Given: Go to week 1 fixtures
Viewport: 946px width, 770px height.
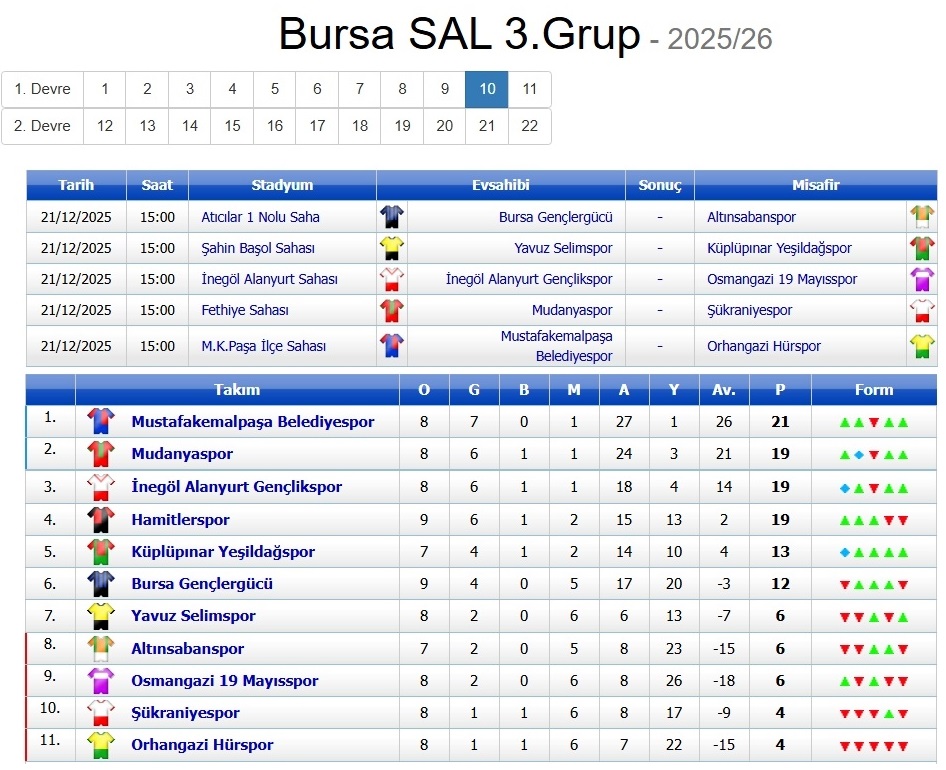Looking at the screenshot, I should pyautogui.click(x=105, y=89).
